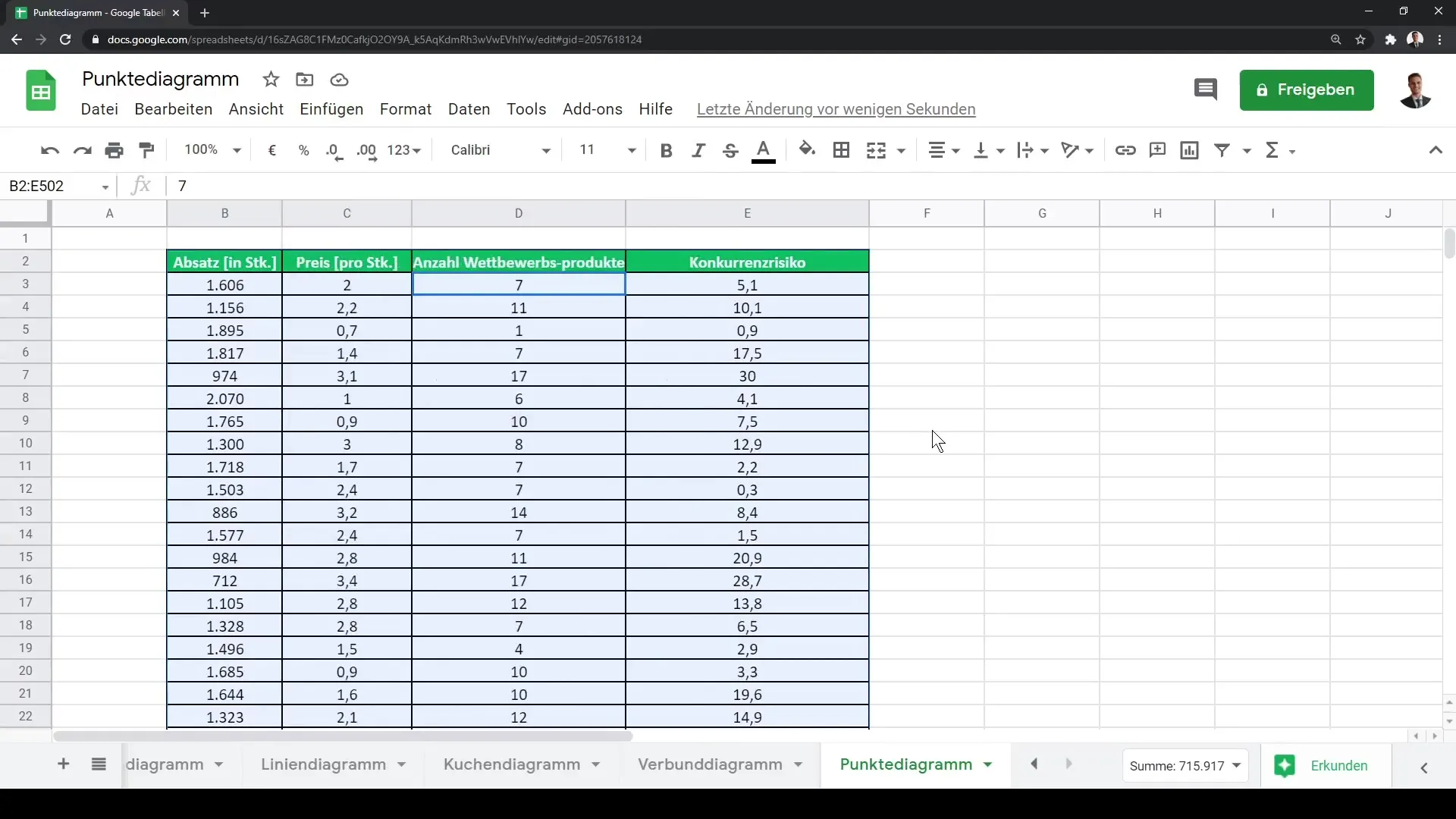Create a filter
The image size is (1456, 819).
click(x=1222, y=150)
